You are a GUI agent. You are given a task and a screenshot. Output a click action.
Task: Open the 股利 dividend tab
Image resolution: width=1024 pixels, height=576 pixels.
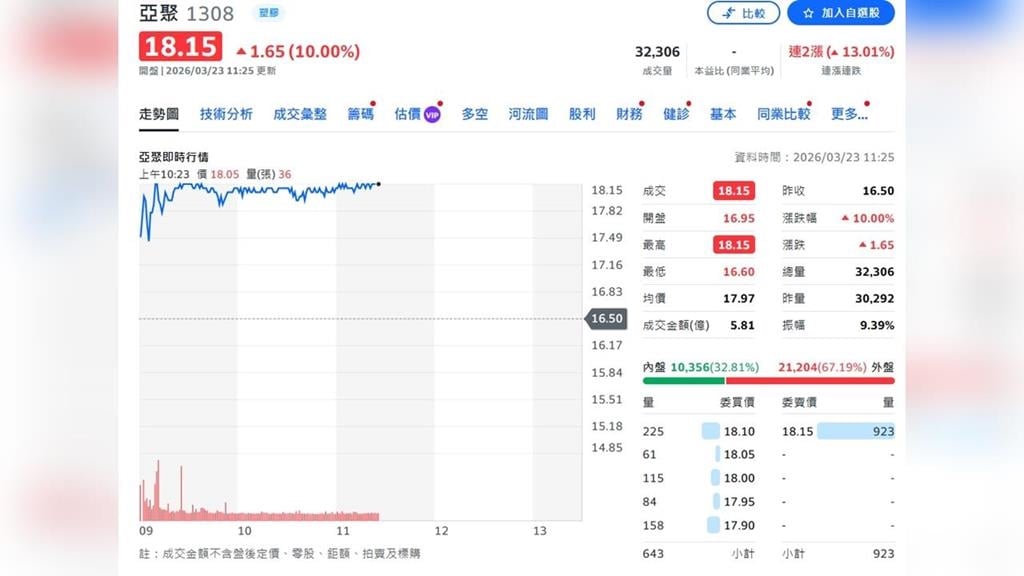point(582,114)
